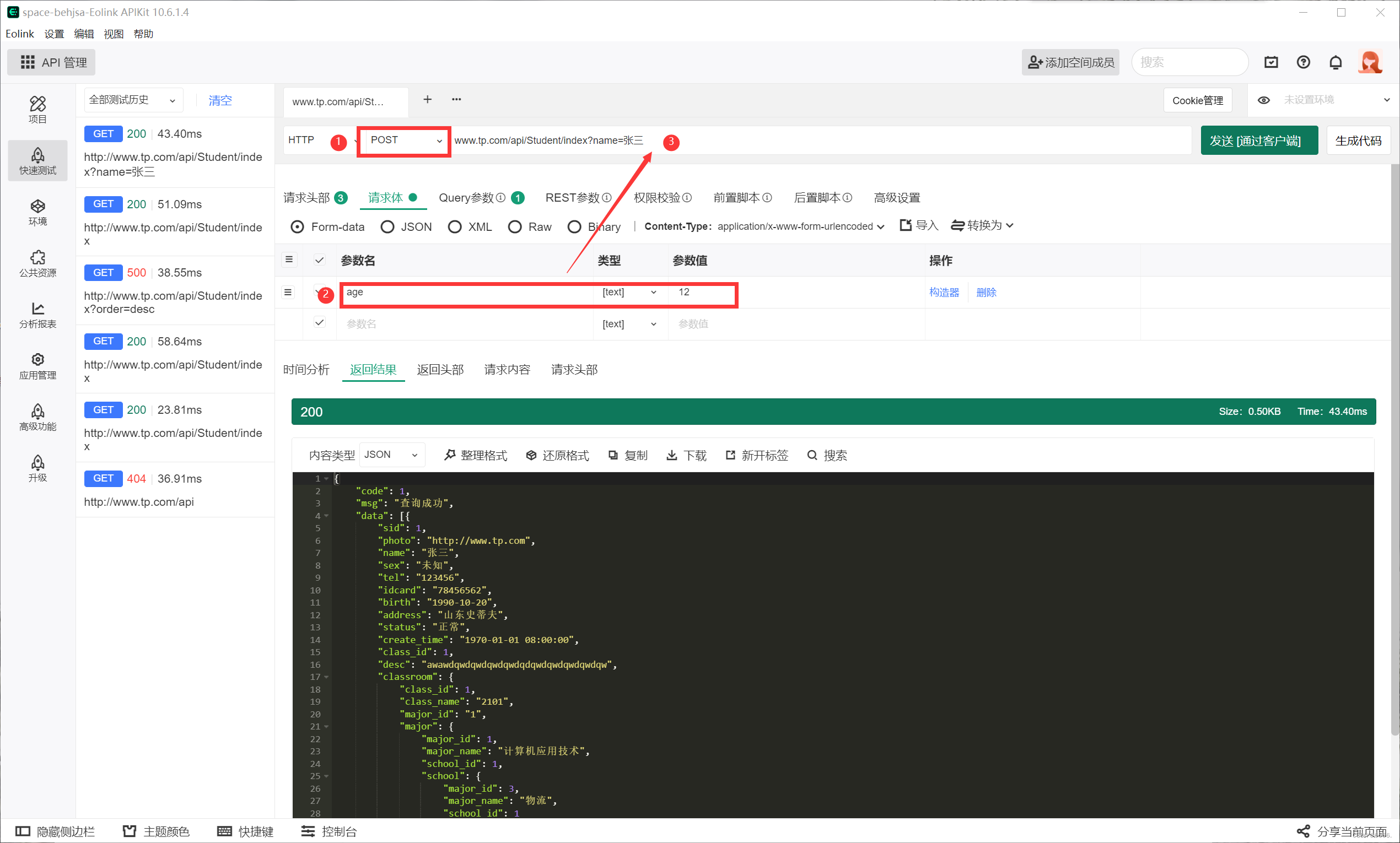Switch to the Query参数 tab

tap(467, 198)
